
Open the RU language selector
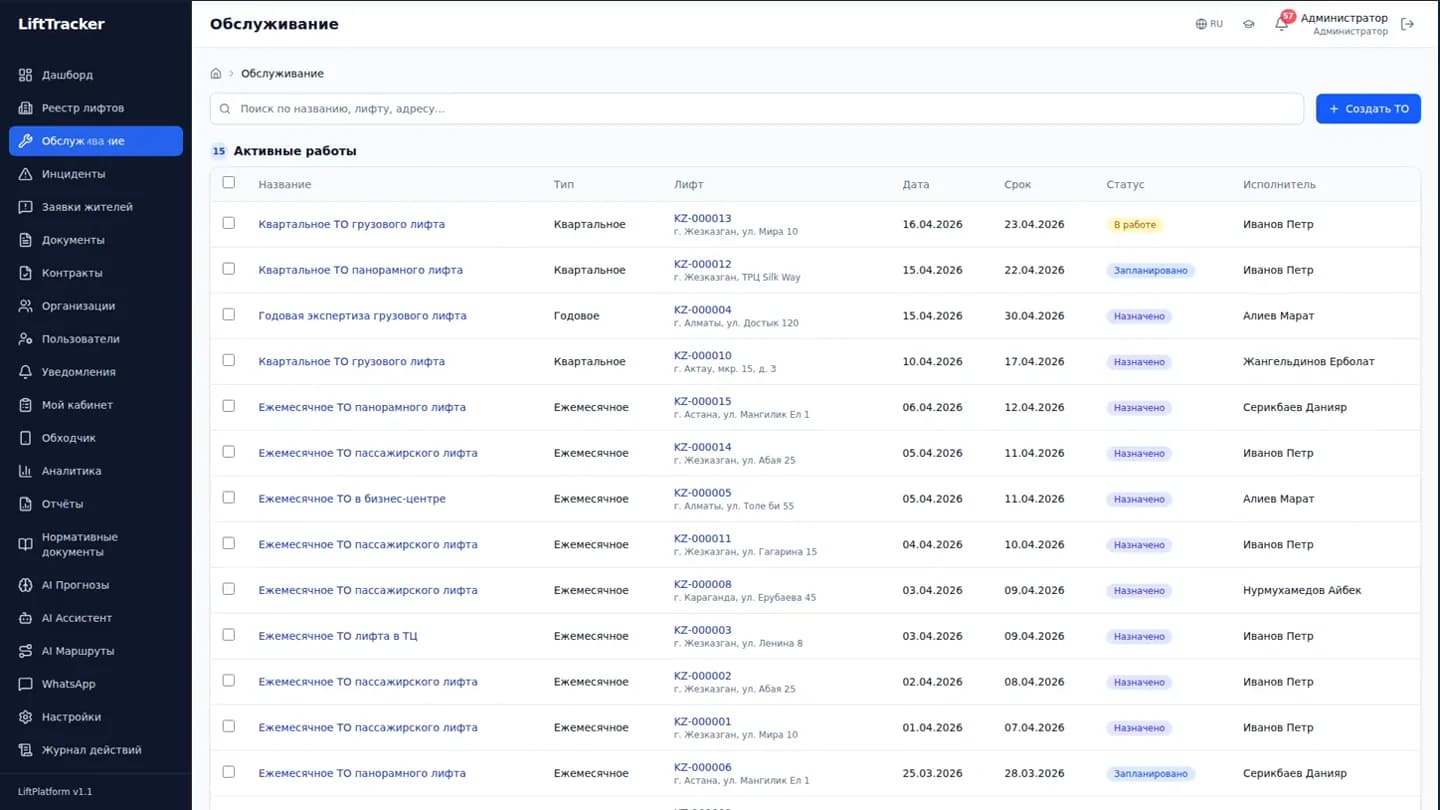[x=1210, y=24]
